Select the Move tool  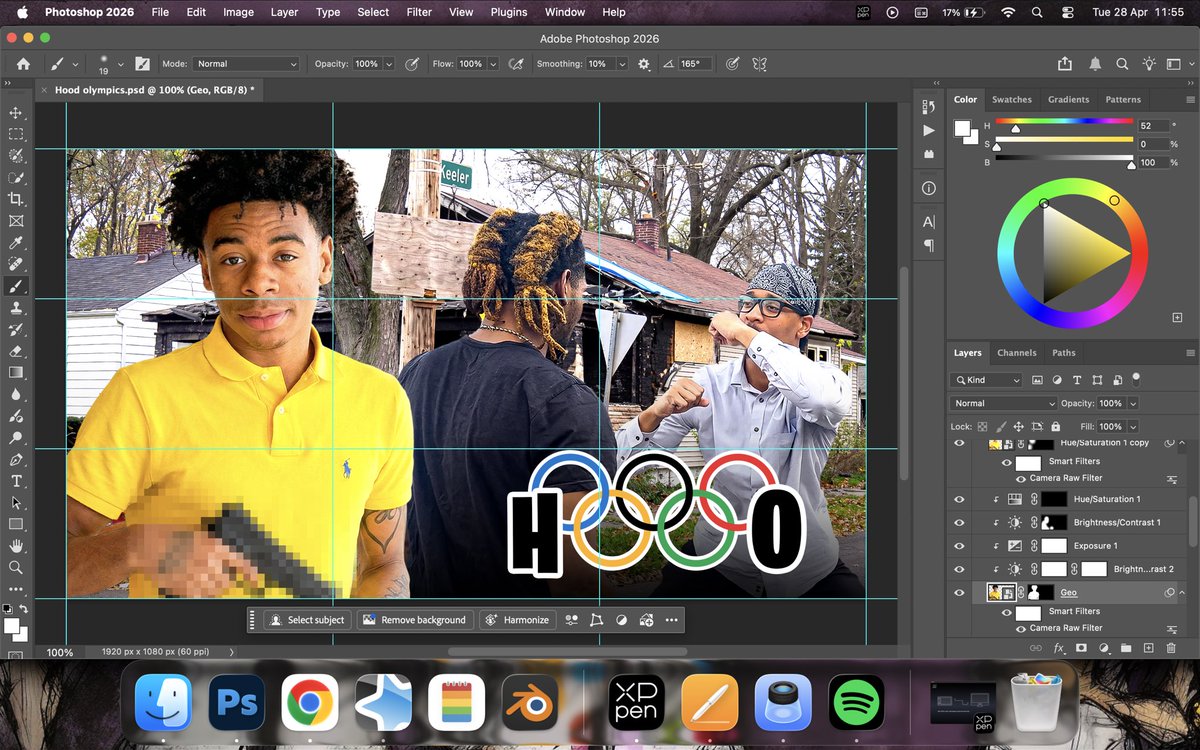point(15,112)
